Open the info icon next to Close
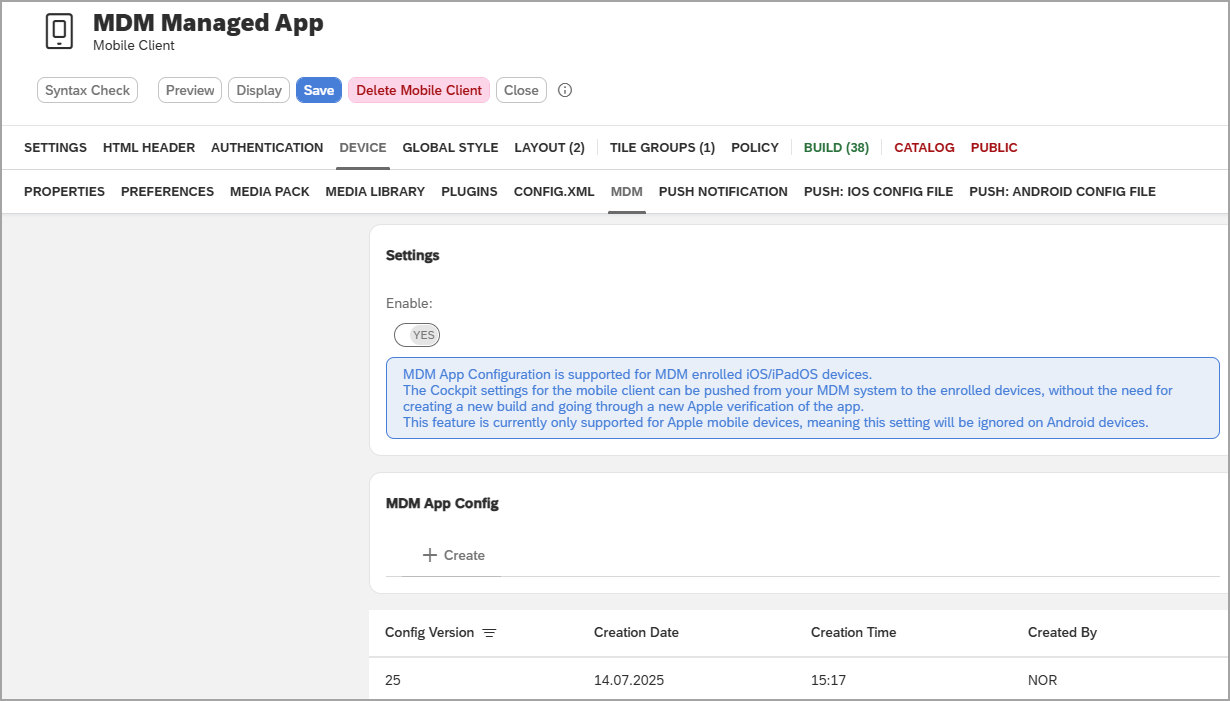The width and height of the screenshot is (1230, 701). [565, 90]
